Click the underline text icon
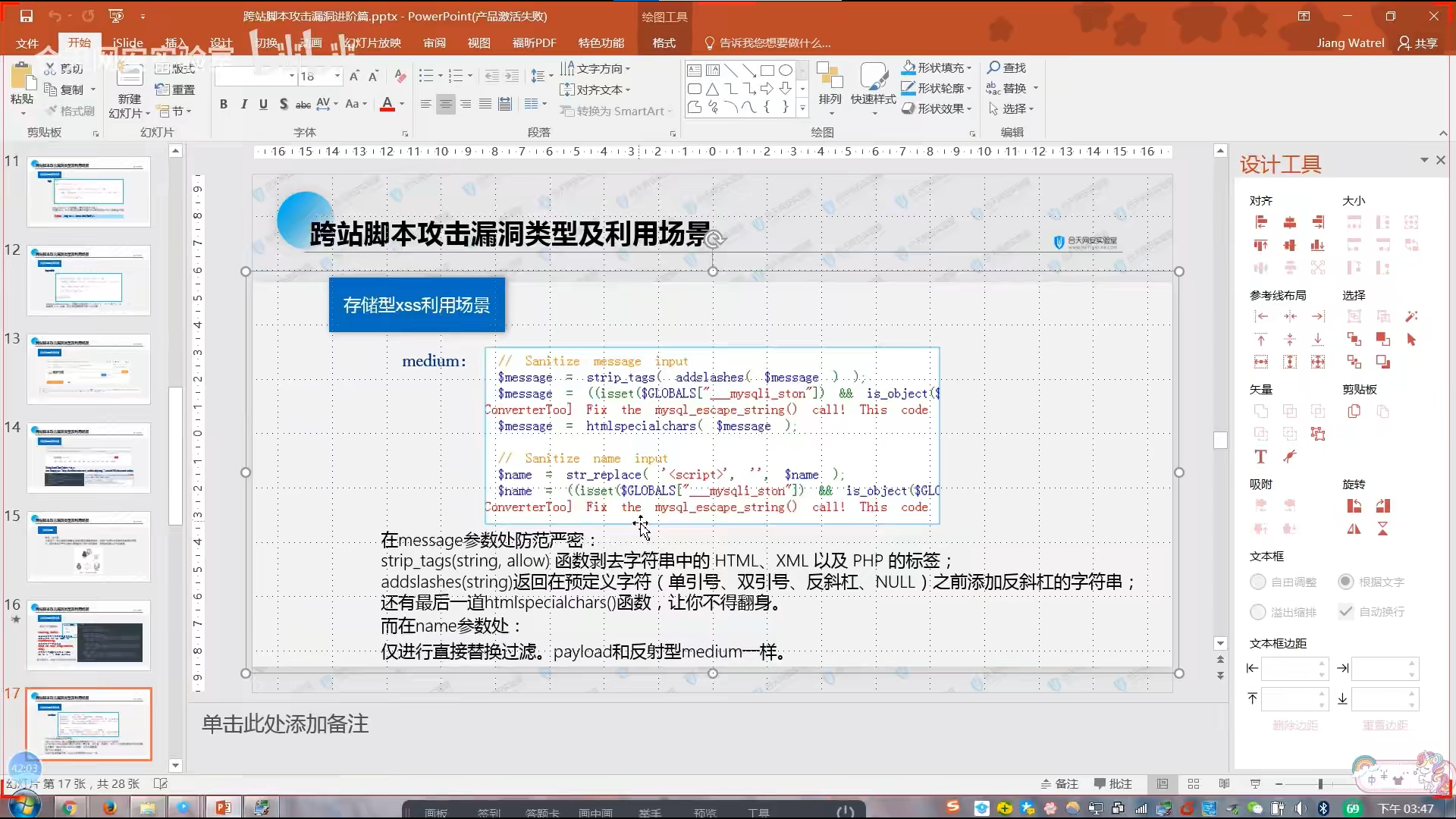 (263, 105)
